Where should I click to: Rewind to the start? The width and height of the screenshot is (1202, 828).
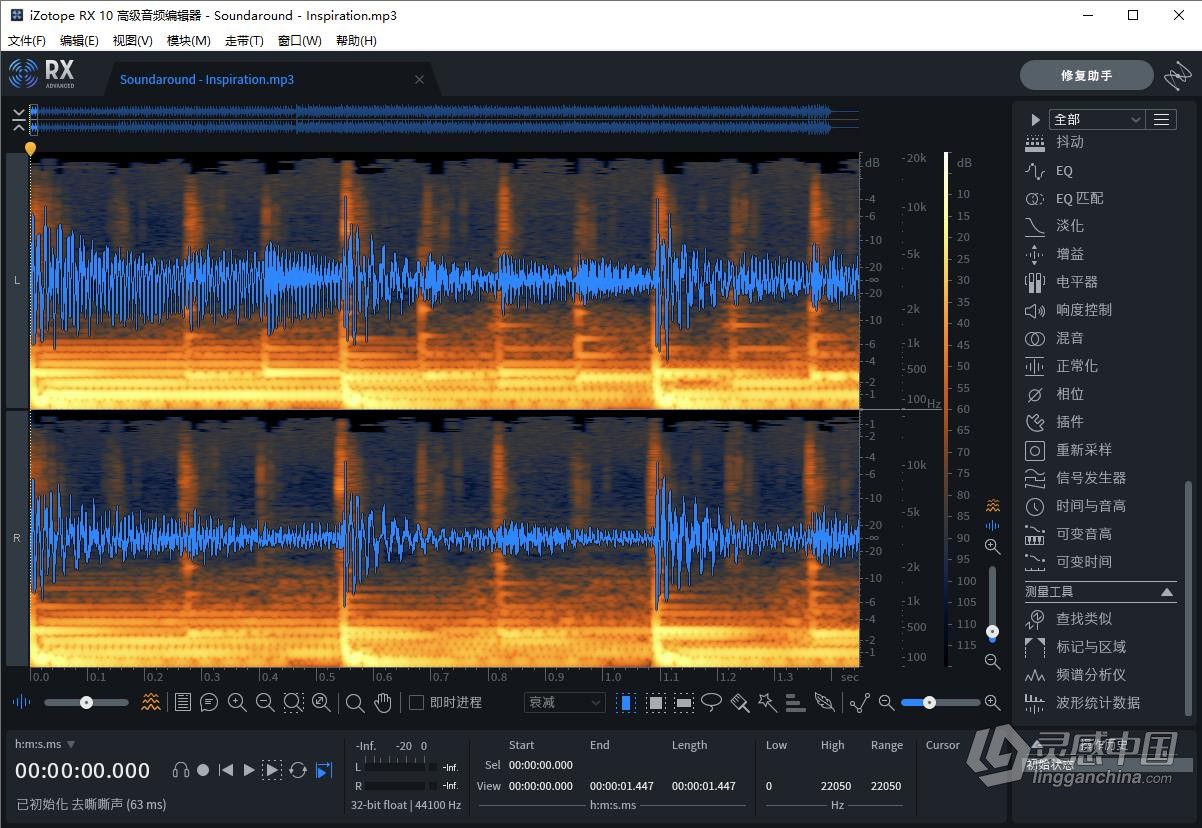pos(226,770)
